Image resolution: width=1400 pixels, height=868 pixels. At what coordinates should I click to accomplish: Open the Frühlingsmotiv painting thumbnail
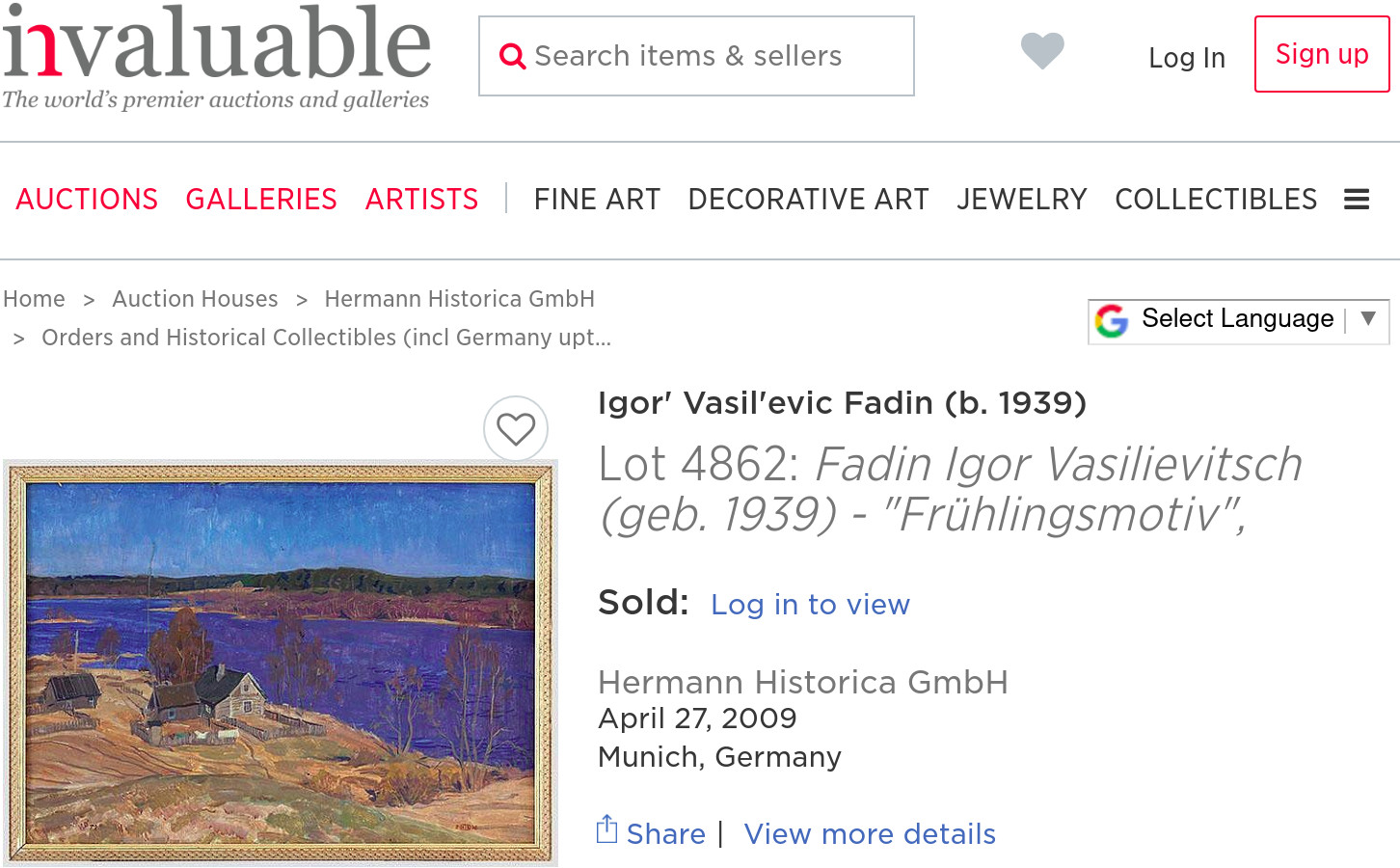281,663
